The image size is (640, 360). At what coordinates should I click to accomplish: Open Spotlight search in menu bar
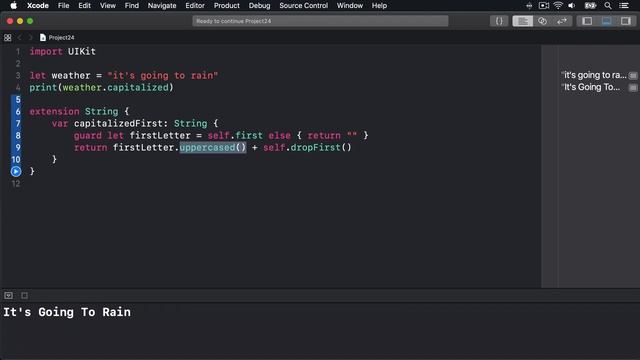click(x=608, y=6)
